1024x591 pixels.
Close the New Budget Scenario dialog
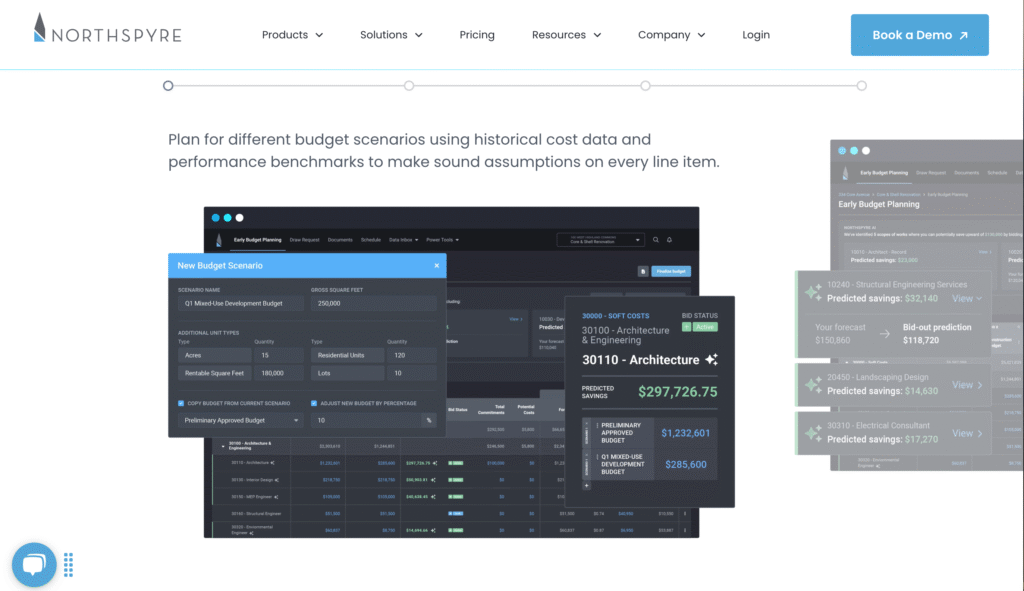[x=436, y=265]
